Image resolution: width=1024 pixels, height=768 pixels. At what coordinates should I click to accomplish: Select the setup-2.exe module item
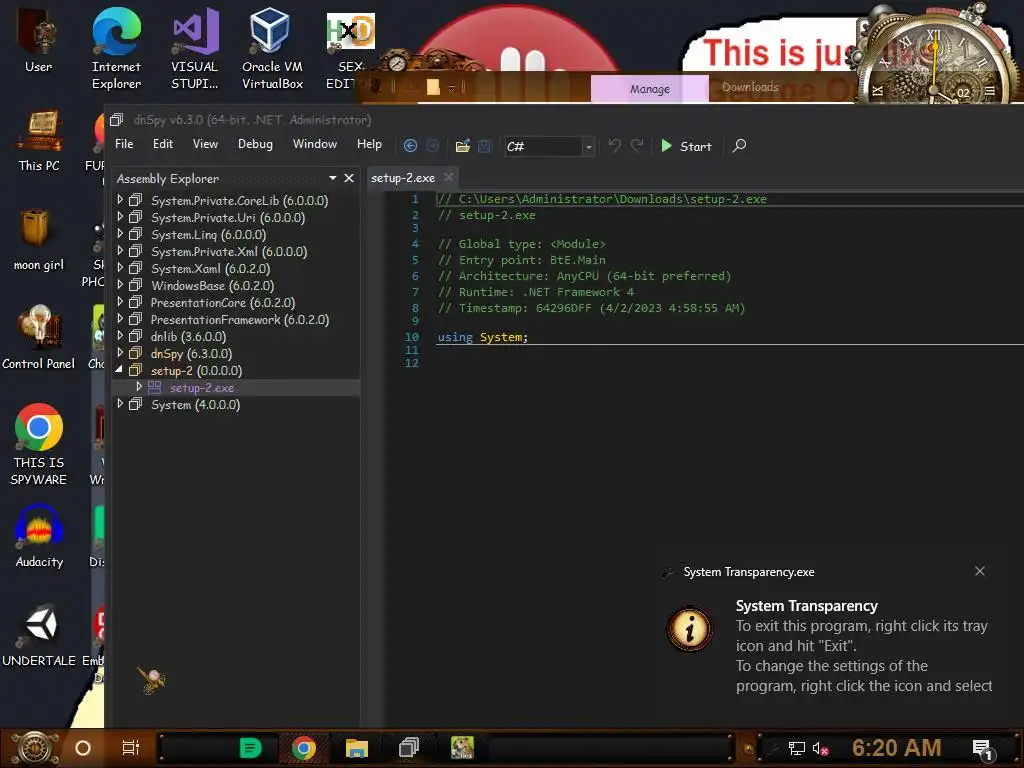click(x=202, y=387)
